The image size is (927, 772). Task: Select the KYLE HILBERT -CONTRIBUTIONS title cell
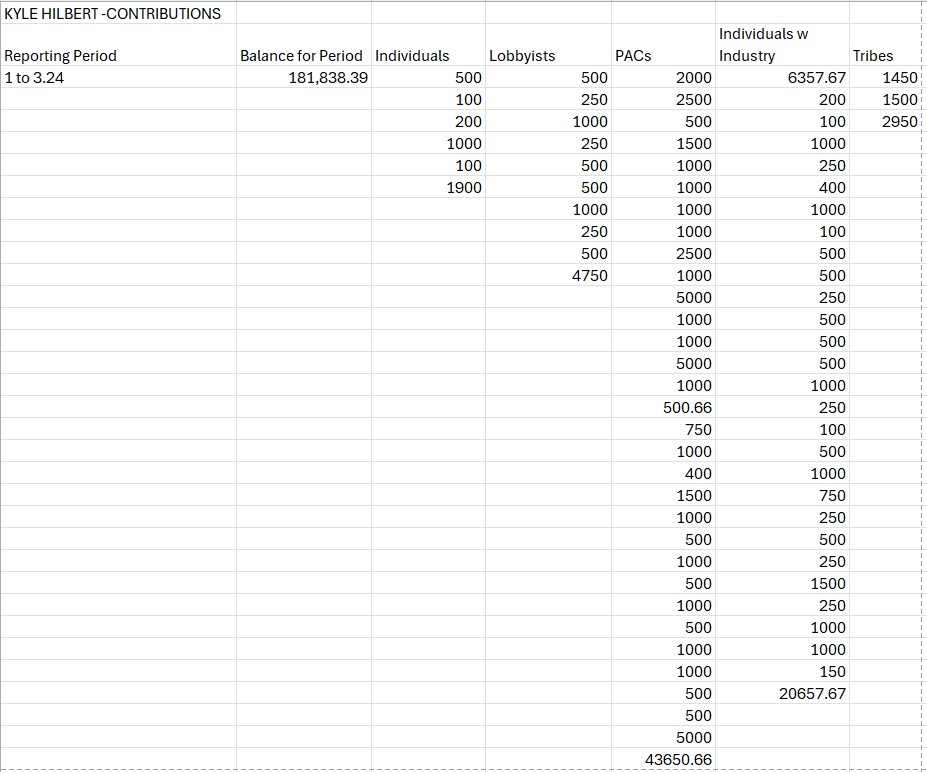113,13
